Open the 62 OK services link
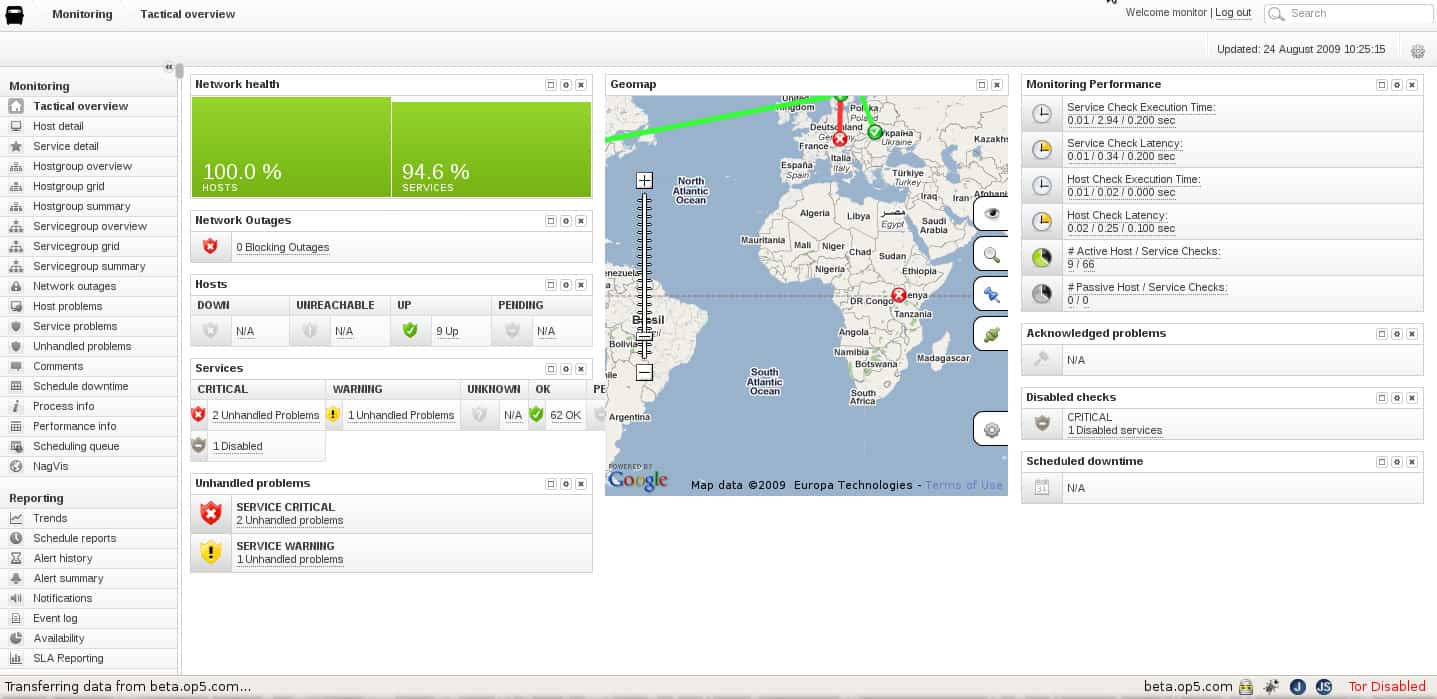Screen dimensions: 1437x699 (566, 415)
